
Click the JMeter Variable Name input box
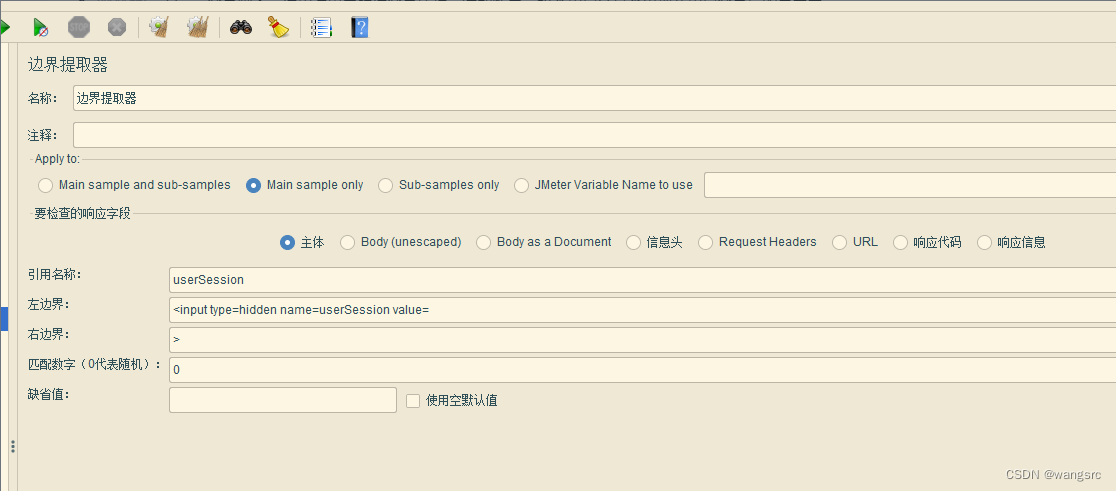(x=910, y=185)
